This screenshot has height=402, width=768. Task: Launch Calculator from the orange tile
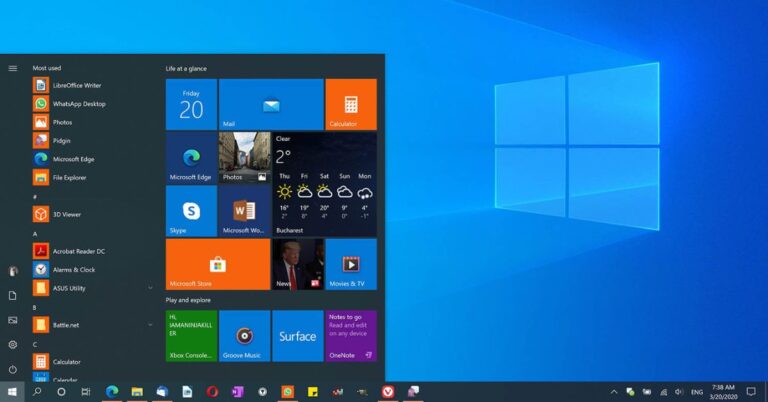tap(350, 104)
